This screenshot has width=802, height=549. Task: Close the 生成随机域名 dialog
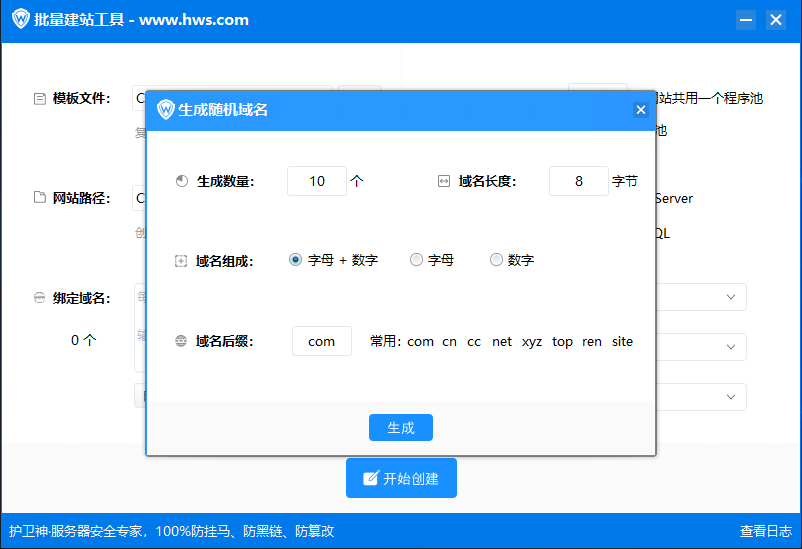point(641,110)
